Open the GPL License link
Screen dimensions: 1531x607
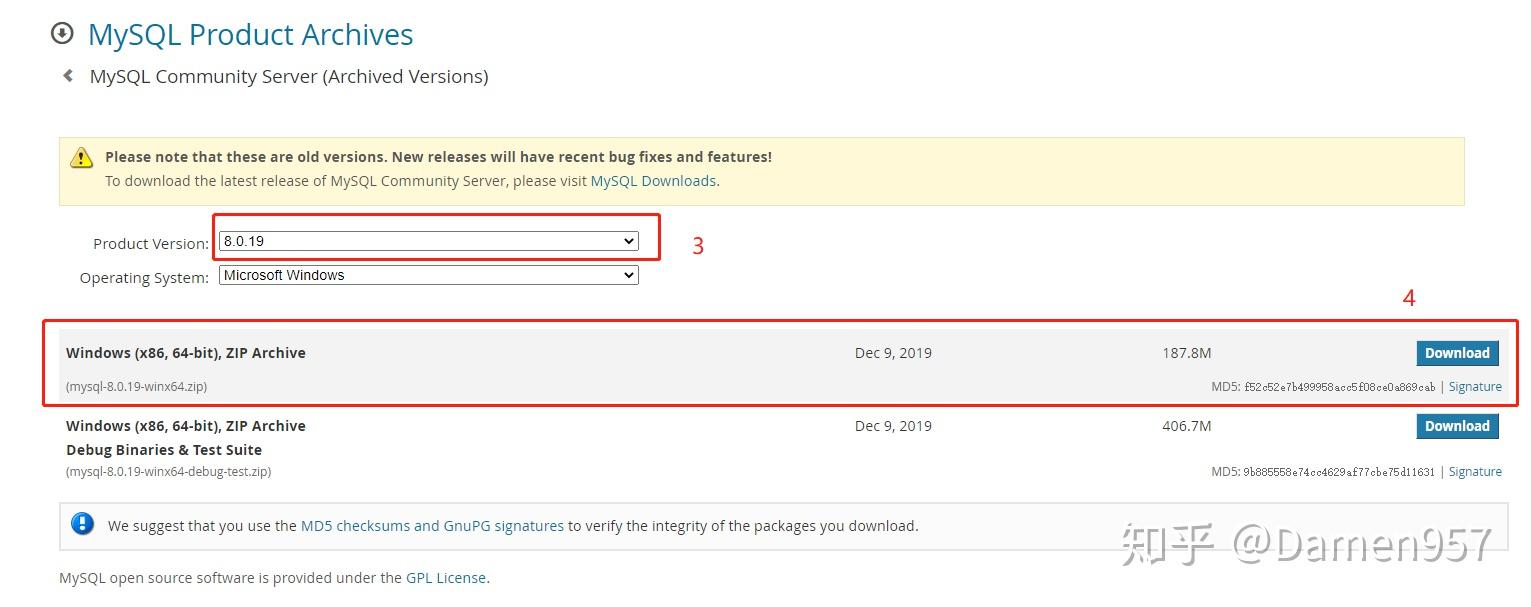[x=446, y=578]
